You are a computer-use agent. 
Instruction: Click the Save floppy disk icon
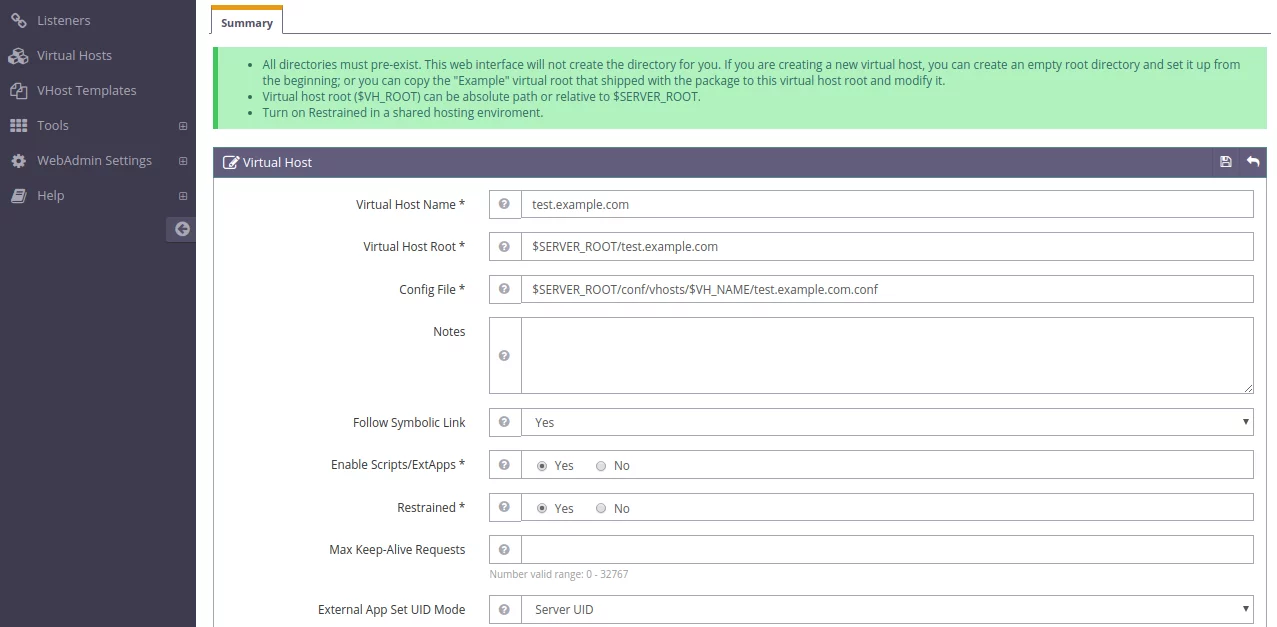tap(1226, 162)
